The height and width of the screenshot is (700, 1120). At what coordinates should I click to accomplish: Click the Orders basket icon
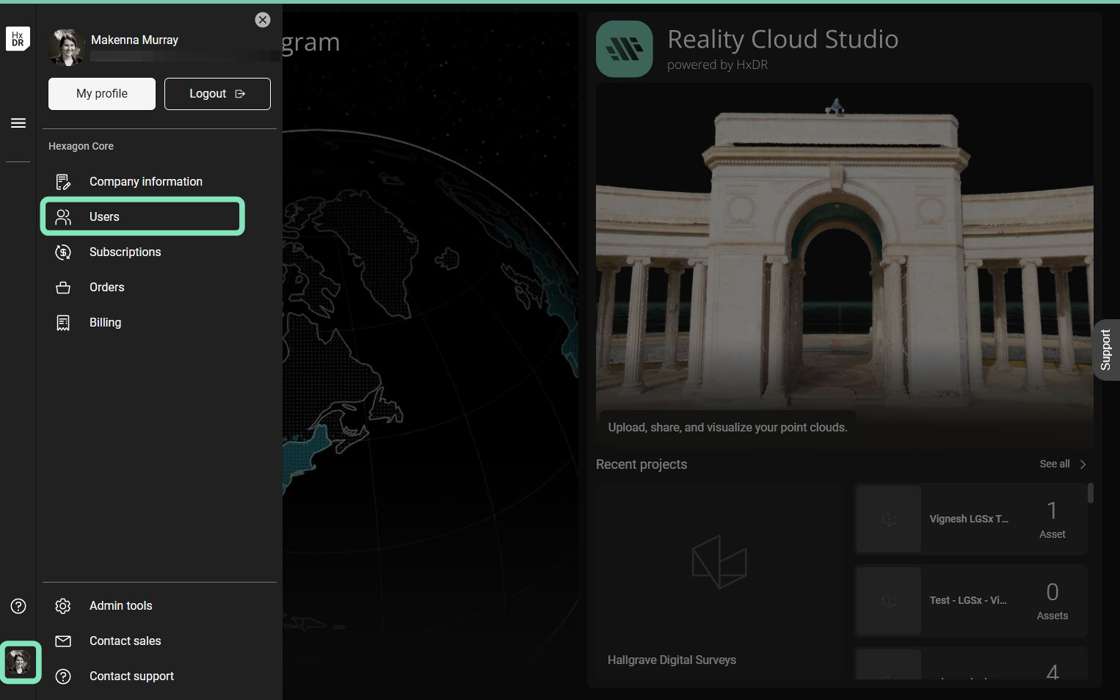63,288
